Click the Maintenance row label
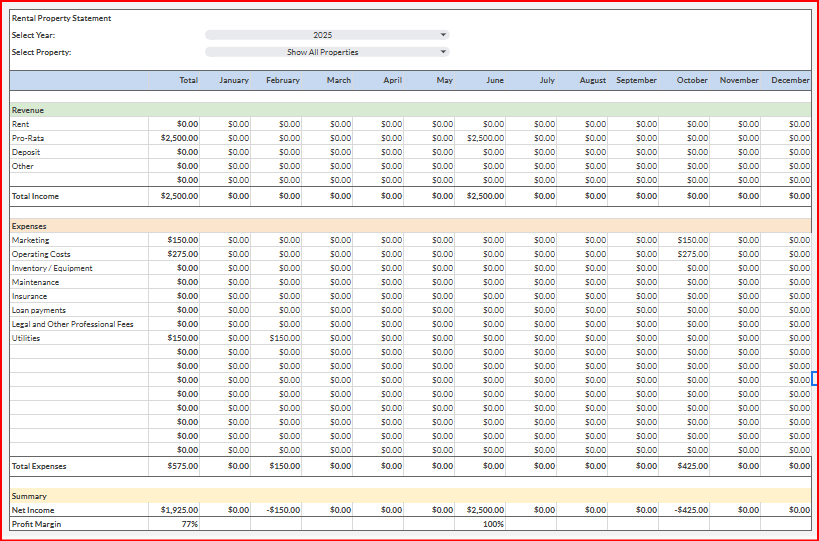 (35, 282)
